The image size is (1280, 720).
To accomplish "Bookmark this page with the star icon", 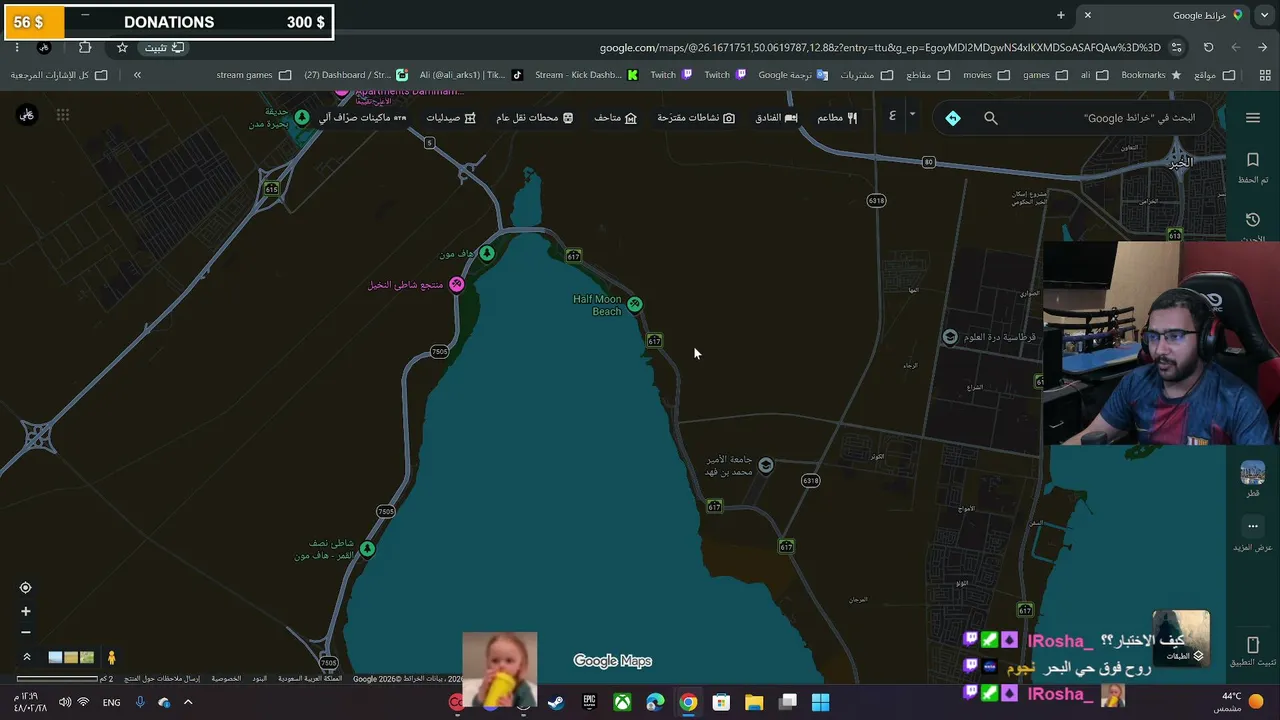I will pos(122,47).
